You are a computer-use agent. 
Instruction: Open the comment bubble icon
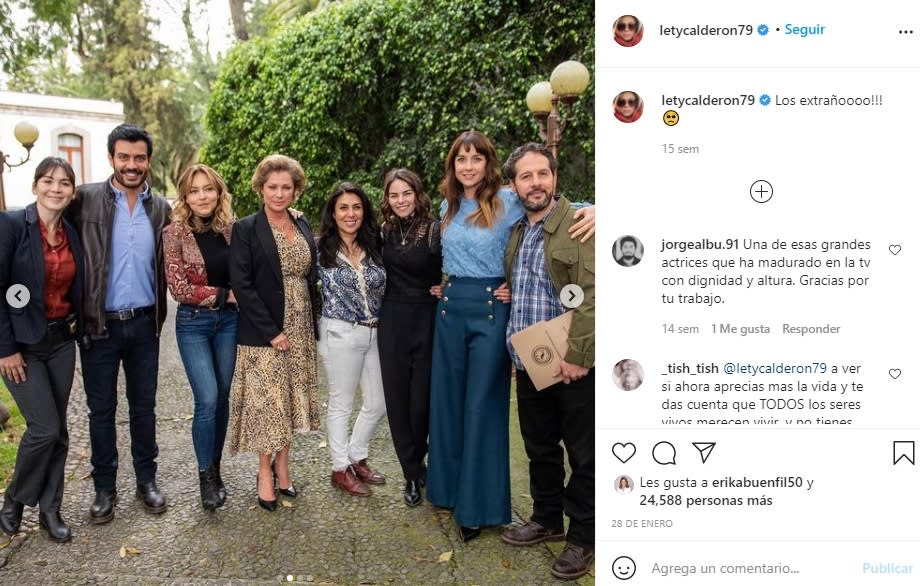(x=664, y=453)
